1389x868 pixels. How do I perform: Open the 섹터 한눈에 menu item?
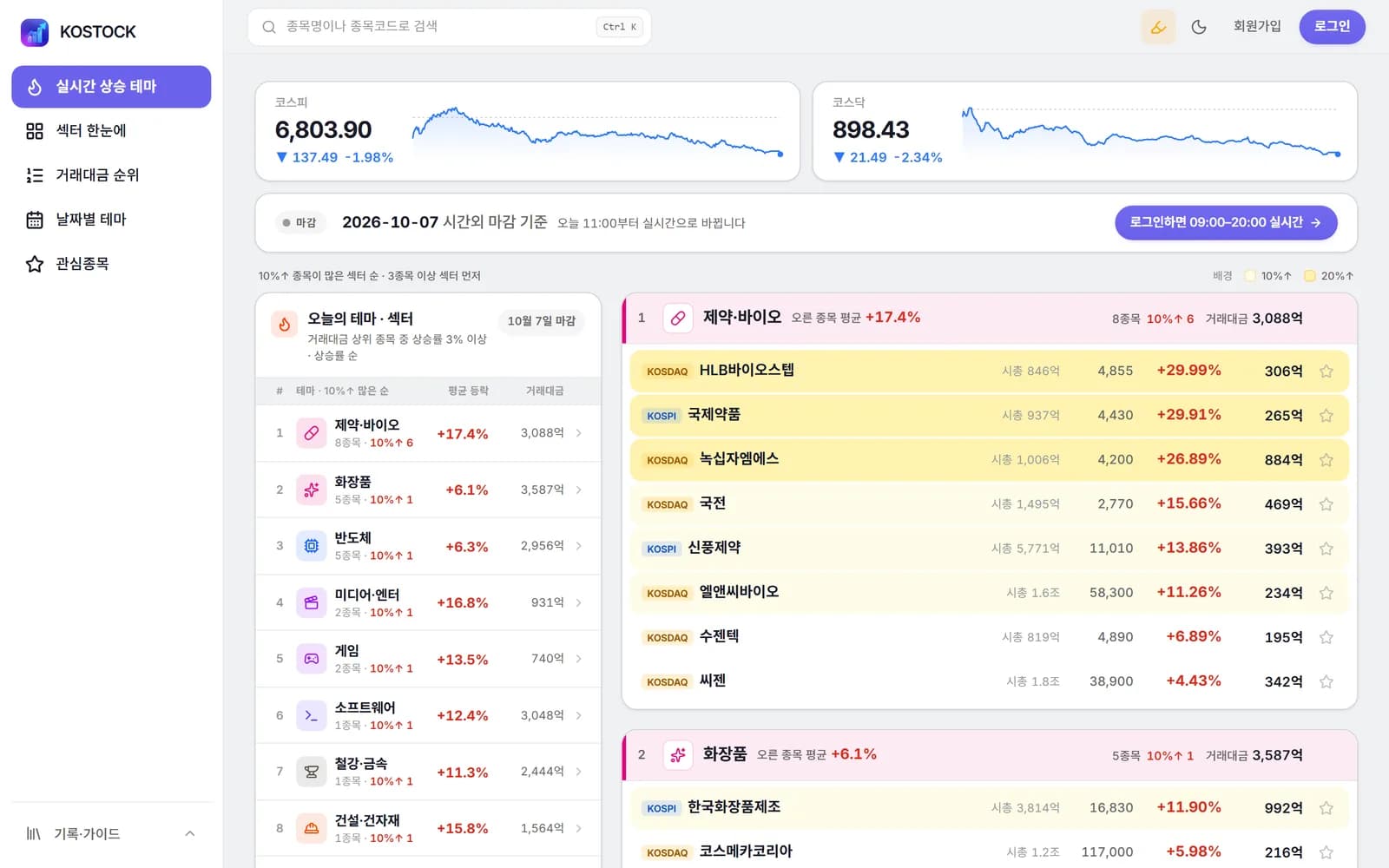[111, 131]
